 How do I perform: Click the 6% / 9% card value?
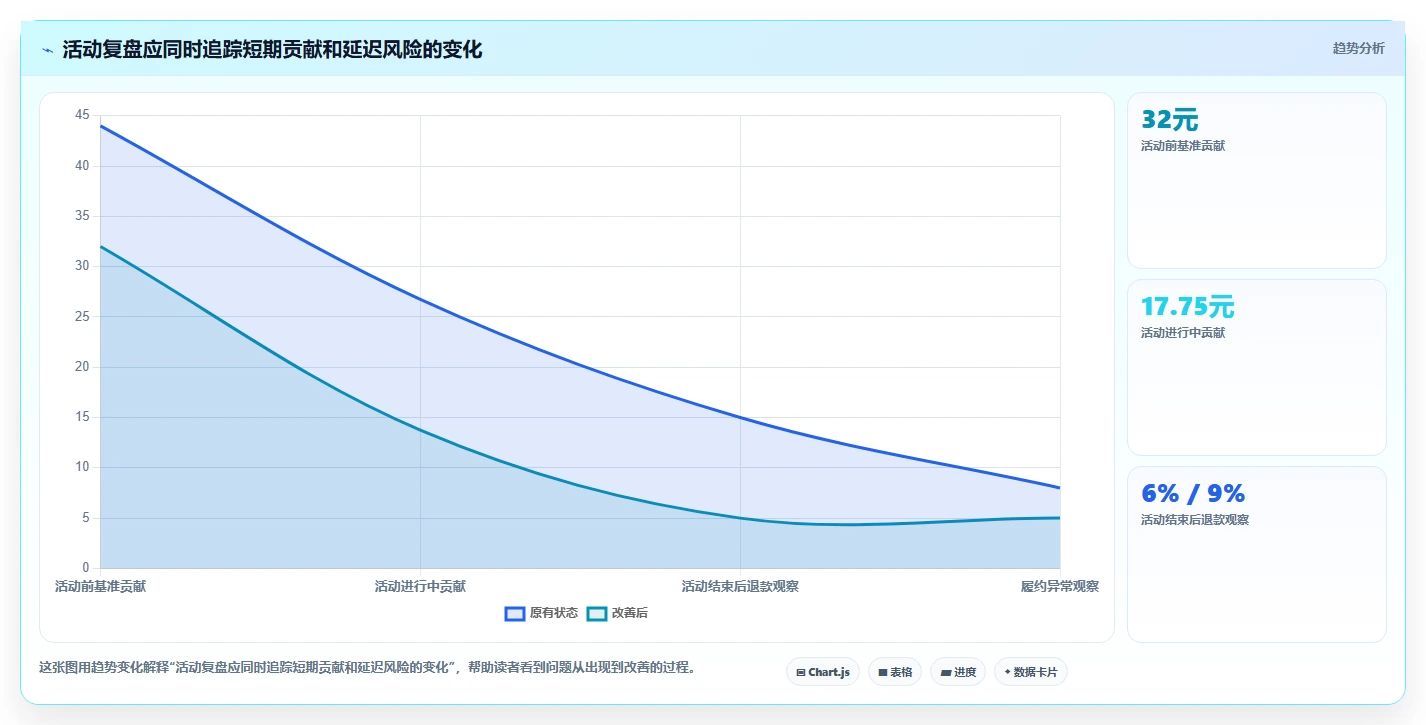click(x=1193, y=494)
